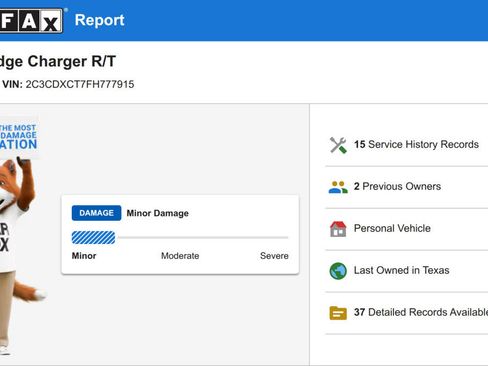This screenshot has width=488, height=366.
Task: Click the yellow folder detailed records icon
Action: pos(338,313)
